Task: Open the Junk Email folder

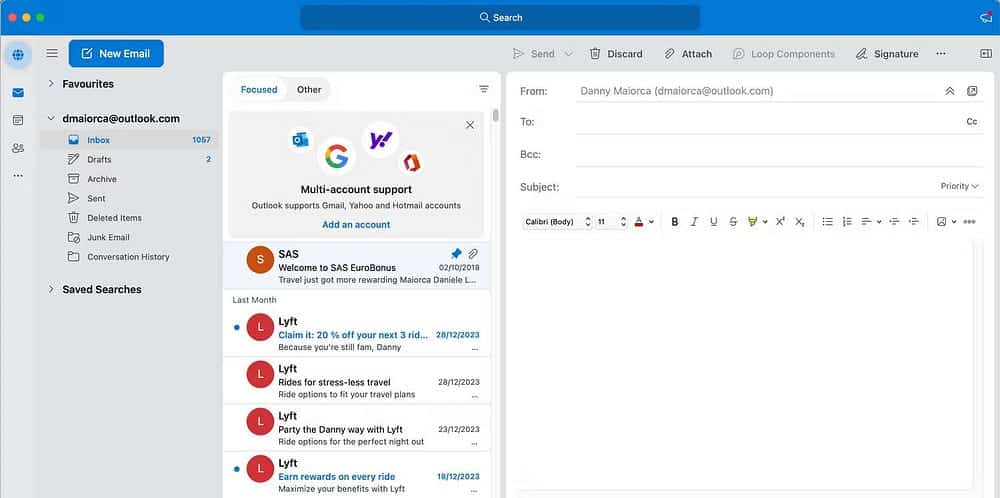Action: [129, 237]
